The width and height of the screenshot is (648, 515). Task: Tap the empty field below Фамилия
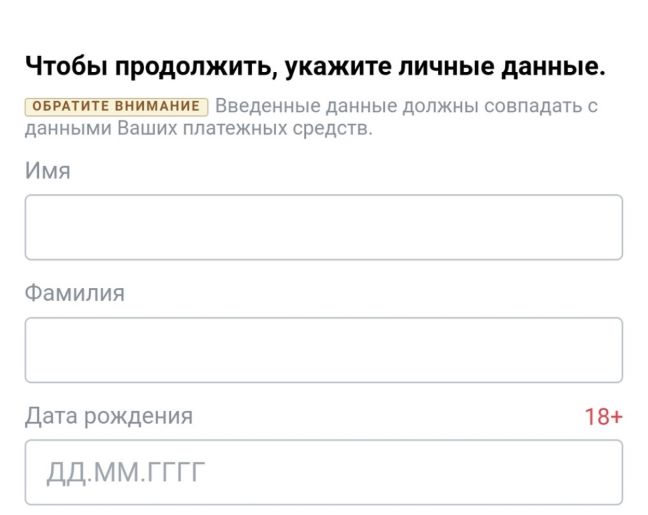(x=323, y=350)
